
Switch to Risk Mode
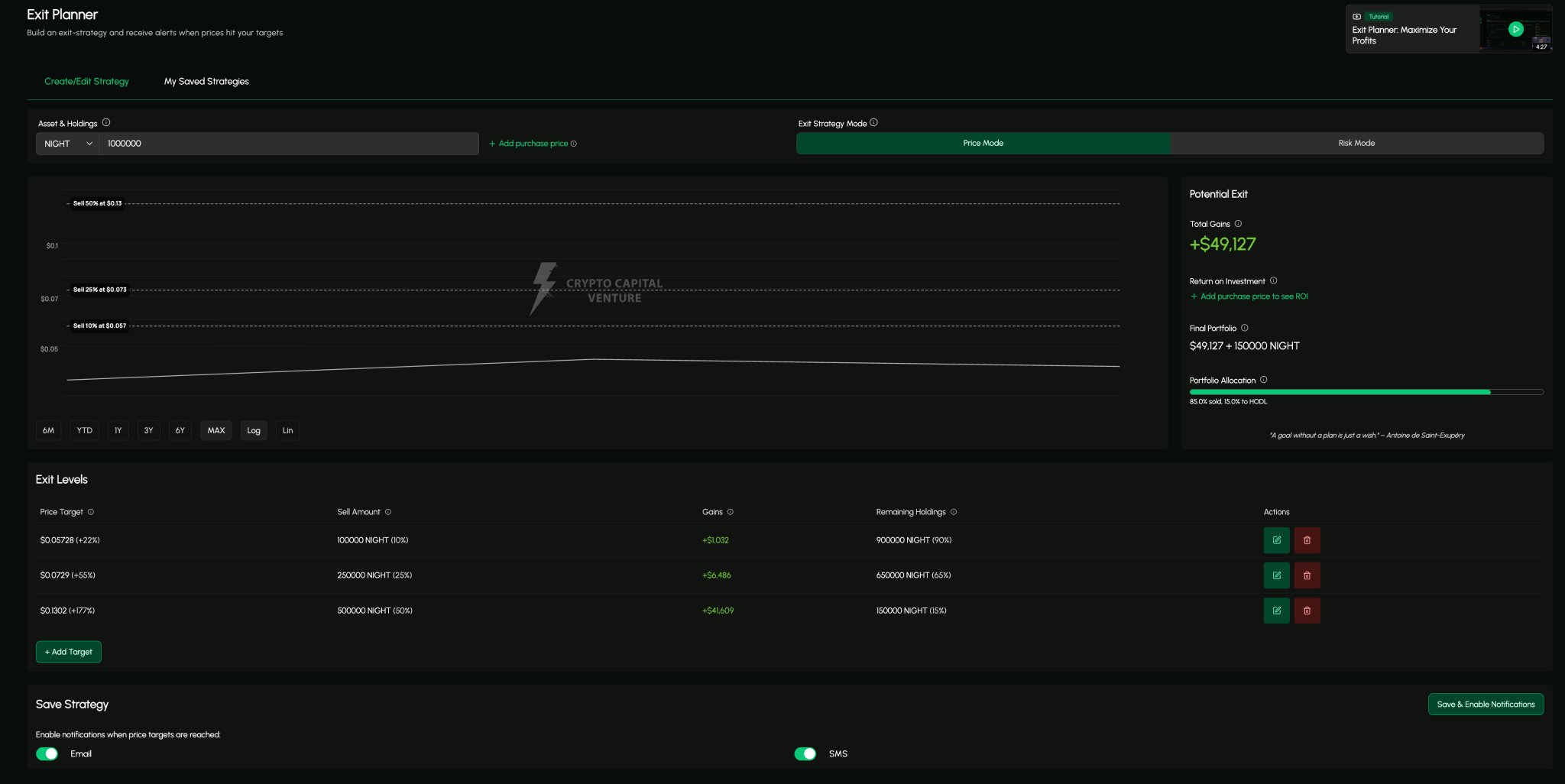(1356, 143)
